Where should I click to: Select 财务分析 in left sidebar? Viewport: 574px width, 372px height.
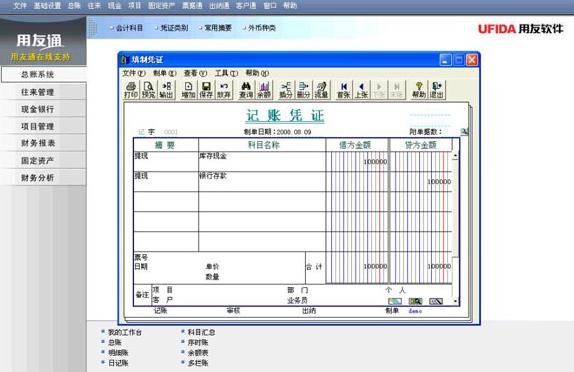pos(44,178)
